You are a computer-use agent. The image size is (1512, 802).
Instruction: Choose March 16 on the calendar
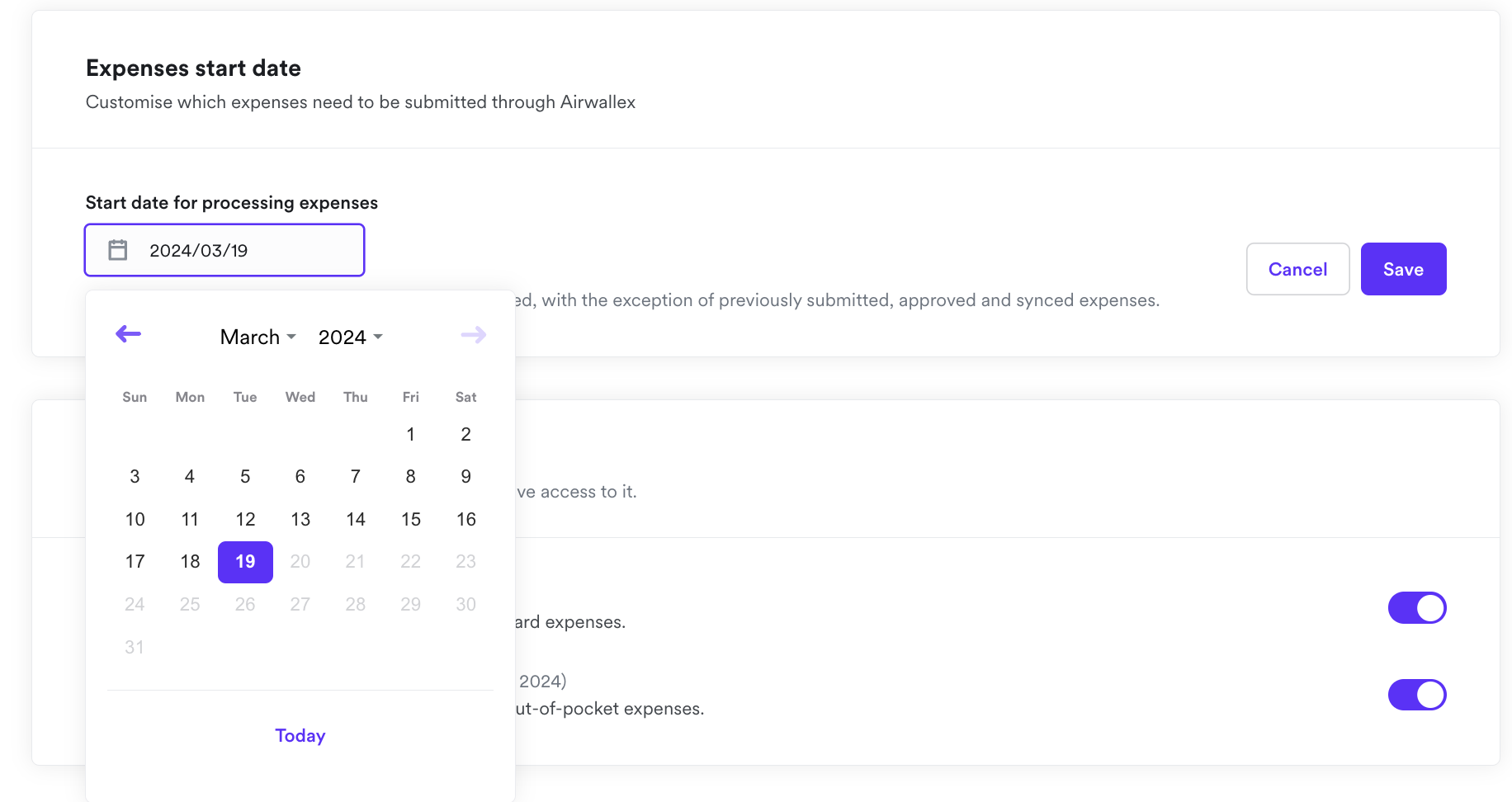tap(465, 519)
